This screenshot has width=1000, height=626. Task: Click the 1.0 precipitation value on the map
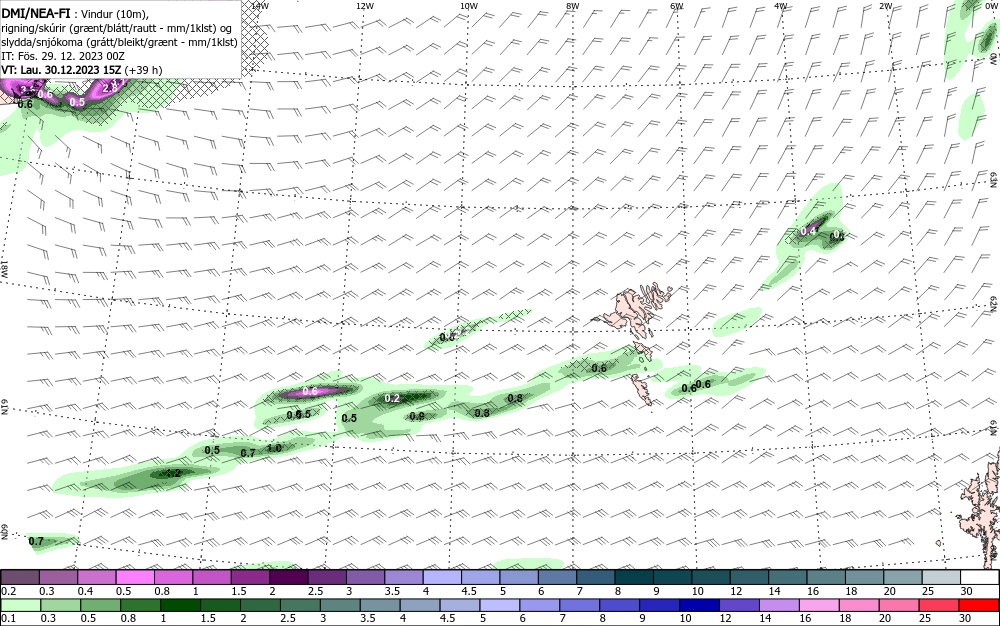275,448
